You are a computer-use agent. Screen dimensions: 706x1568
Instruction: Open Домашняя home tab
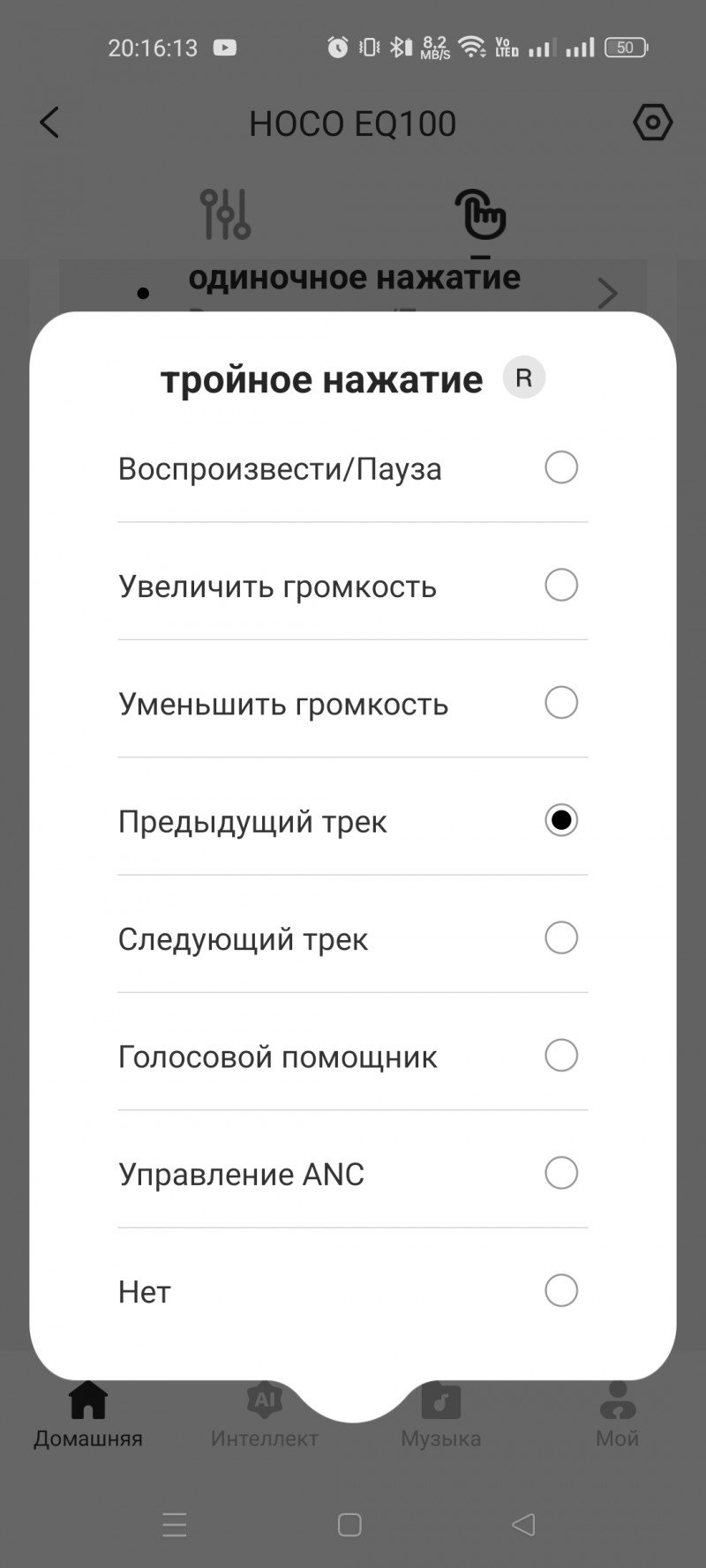point(88,1414)
